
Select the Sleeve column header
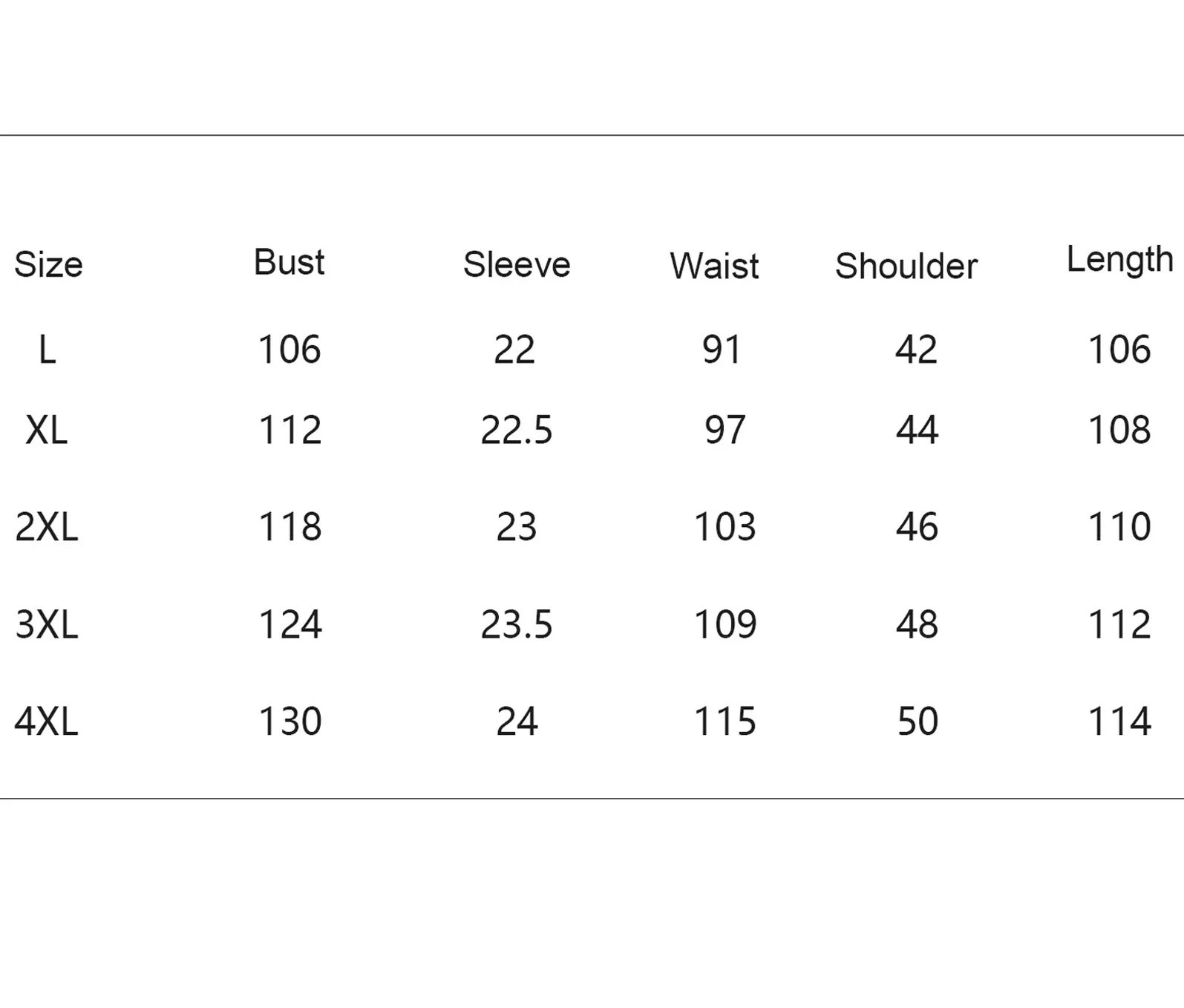(517, 264)
